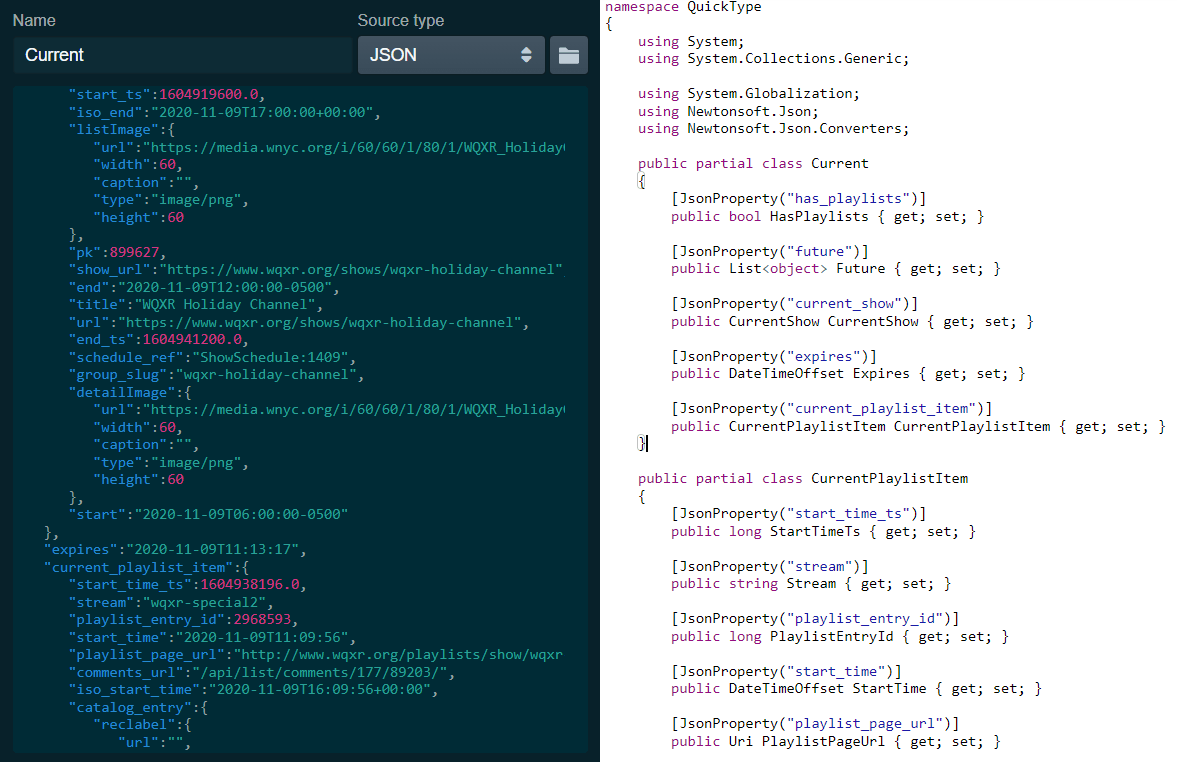The width and height of the screenshot is (1177, 762).
Task: Click the HasPlaylists property line
Action: coord(827,217)
